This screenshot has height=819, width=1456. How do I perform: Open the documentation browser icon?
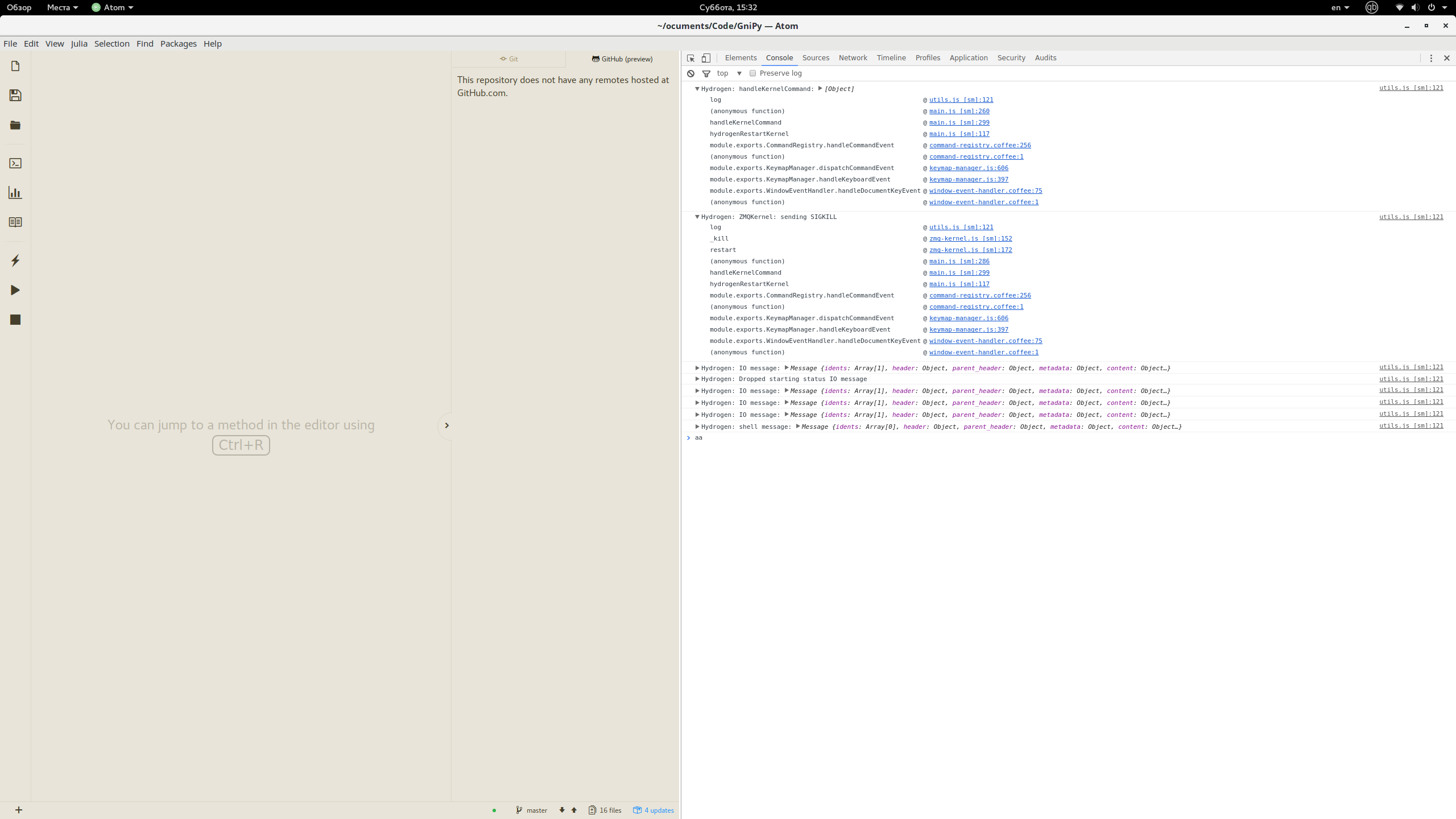pyautogui.click(x=15, y=221)
